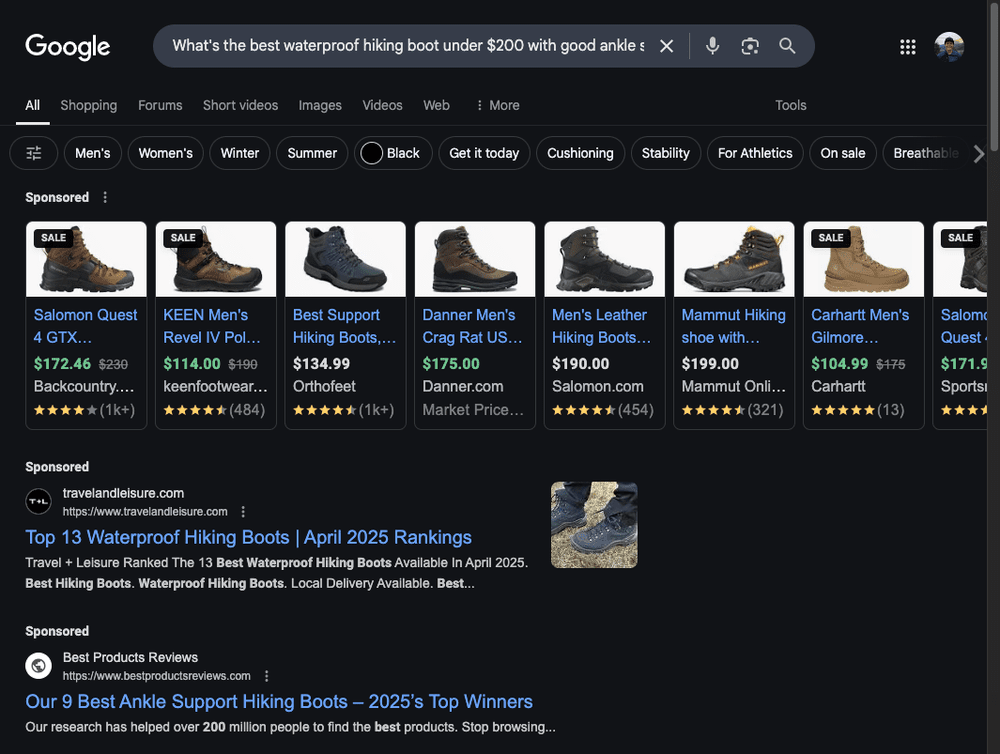Click https://www.travelandleisure.com URL text
1000x754 pixels.
coord(145,512)
